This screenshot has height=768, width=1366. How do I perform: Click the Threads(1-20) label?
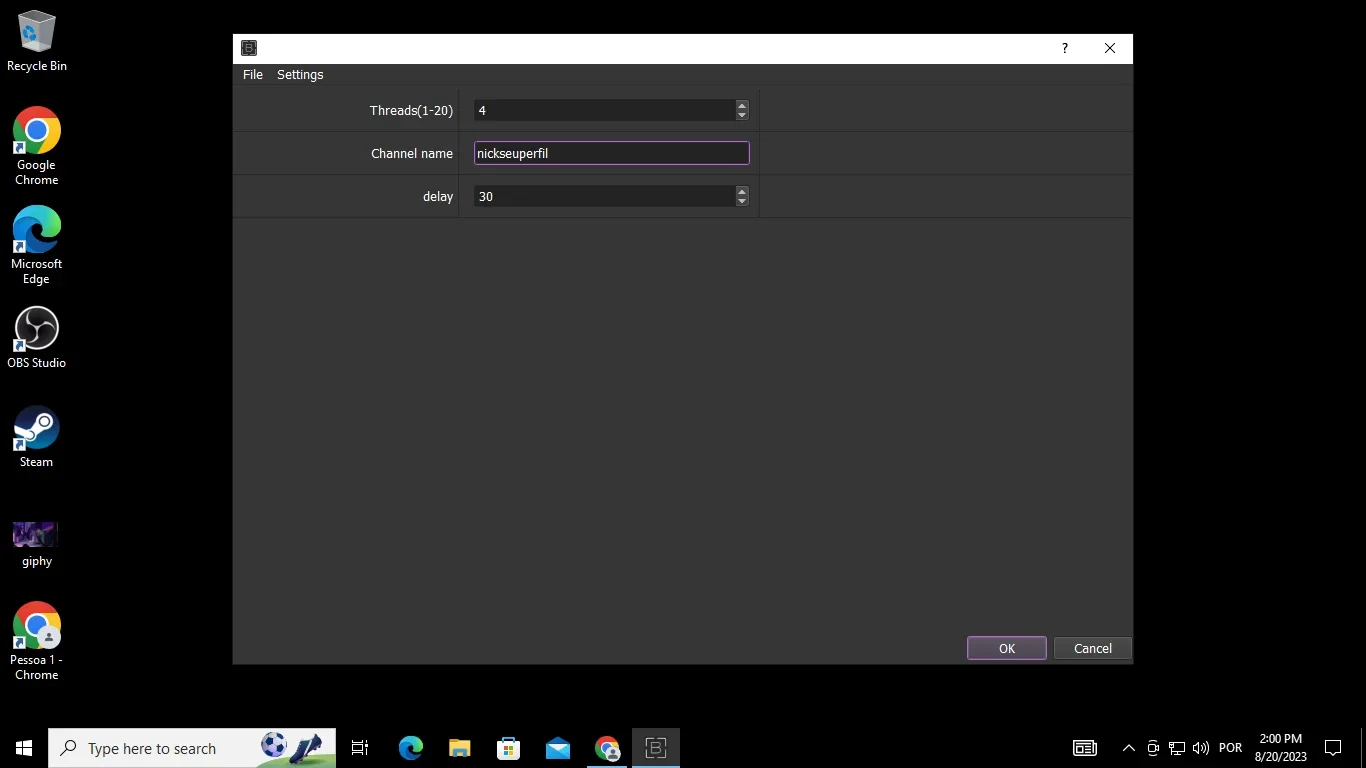point(411,110)
